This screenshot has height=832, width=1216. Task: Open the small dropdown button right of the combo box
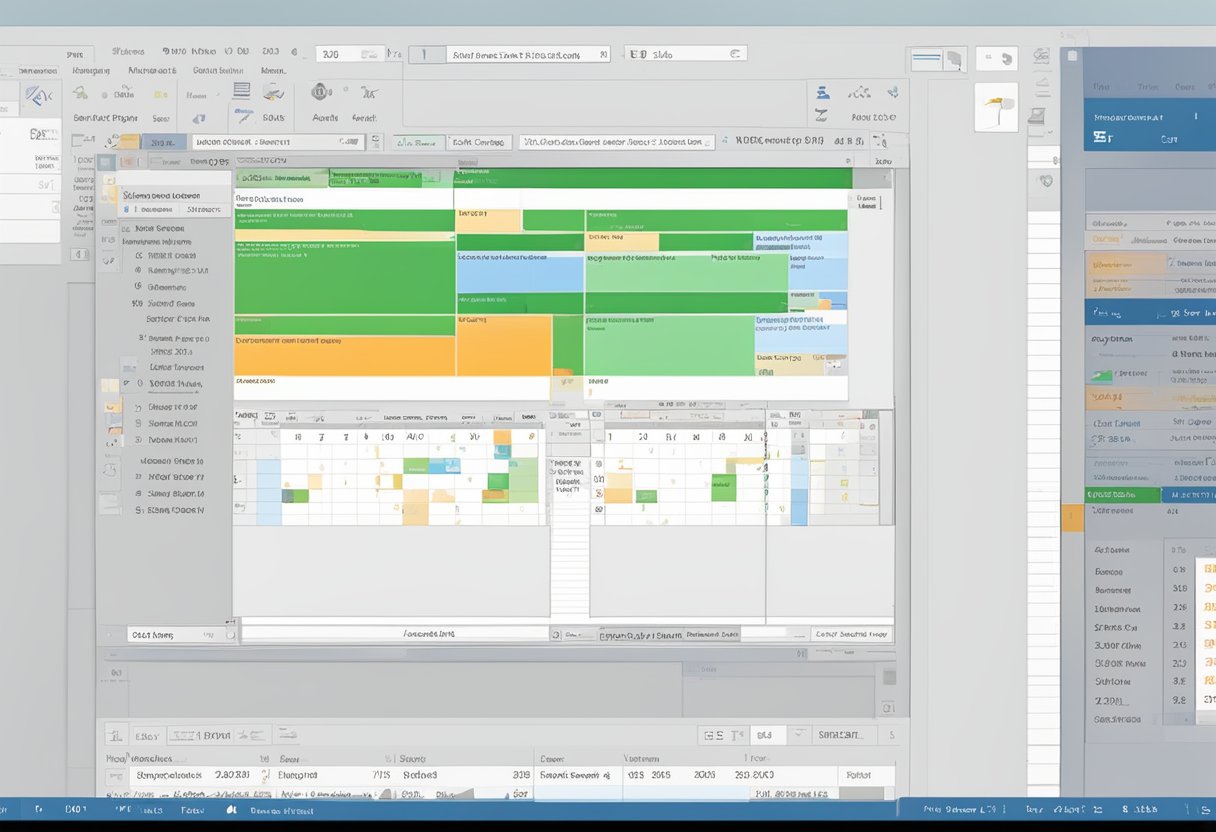(x=371, y=143)
